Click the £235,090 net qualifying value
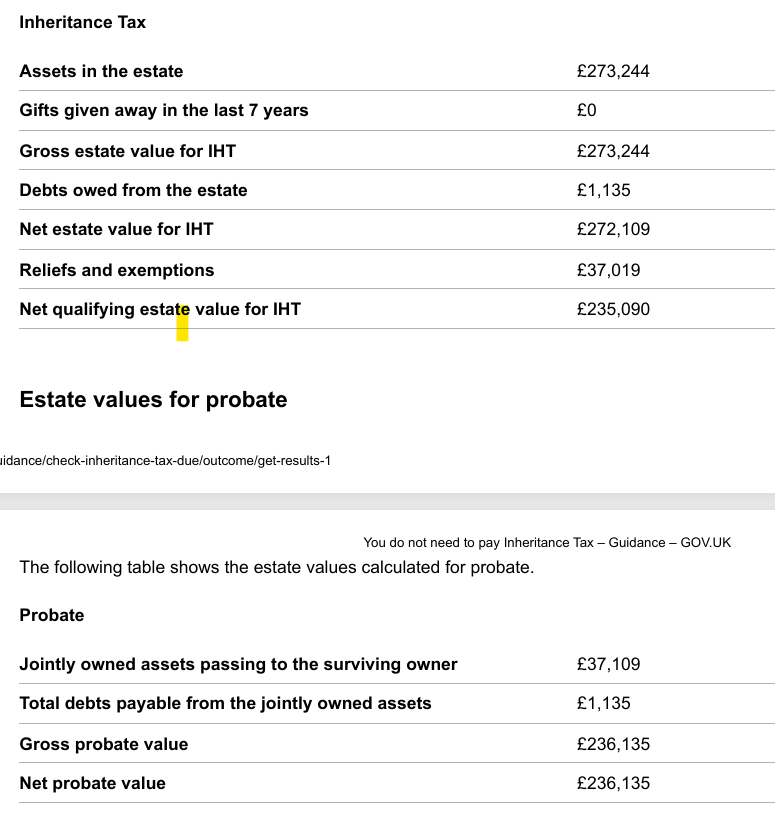The width and height of the screenshot is (775, 818). [613, 309]
